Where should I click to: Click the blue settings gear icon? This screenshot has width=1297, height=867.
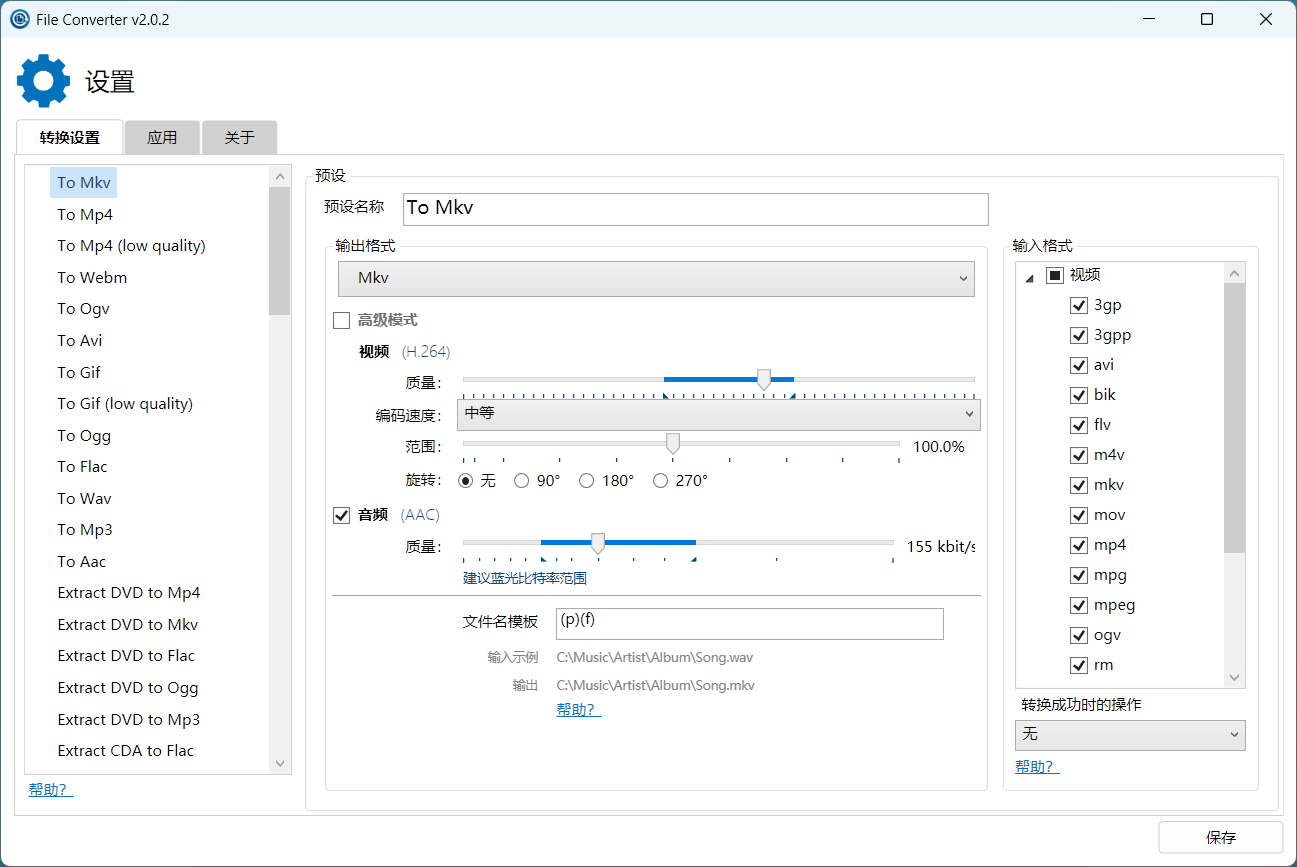pos(44,81)
